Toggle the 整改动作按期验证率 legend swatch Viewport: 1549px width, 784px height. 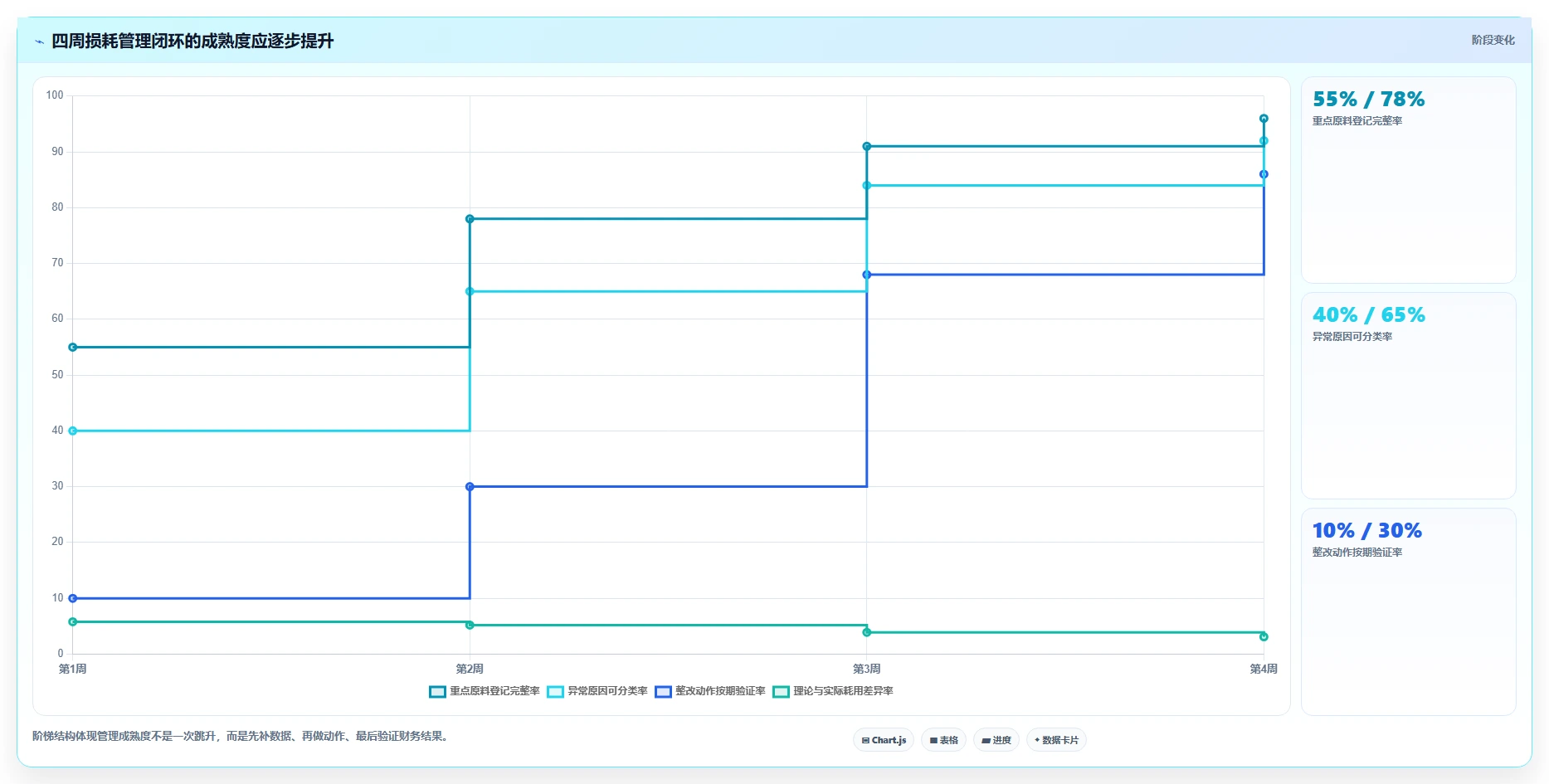tap(663, 692)
